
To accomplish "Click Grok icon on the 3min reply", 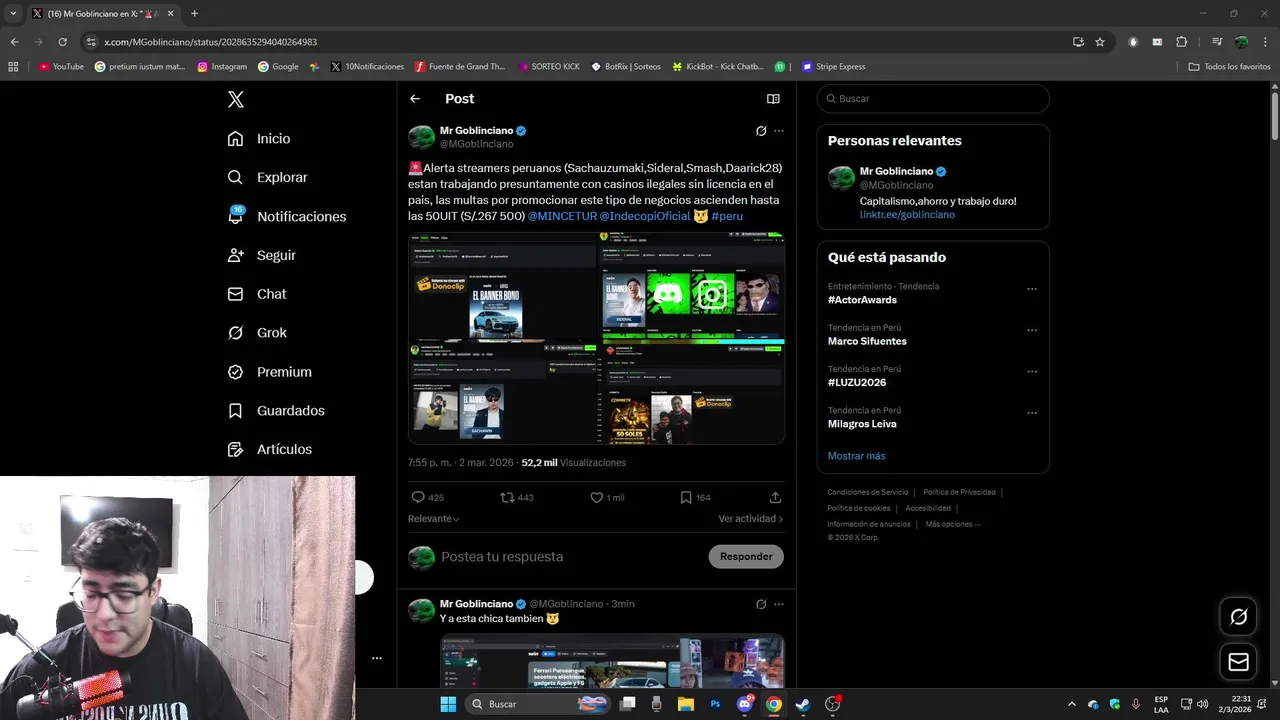I will tap(761, 604).
